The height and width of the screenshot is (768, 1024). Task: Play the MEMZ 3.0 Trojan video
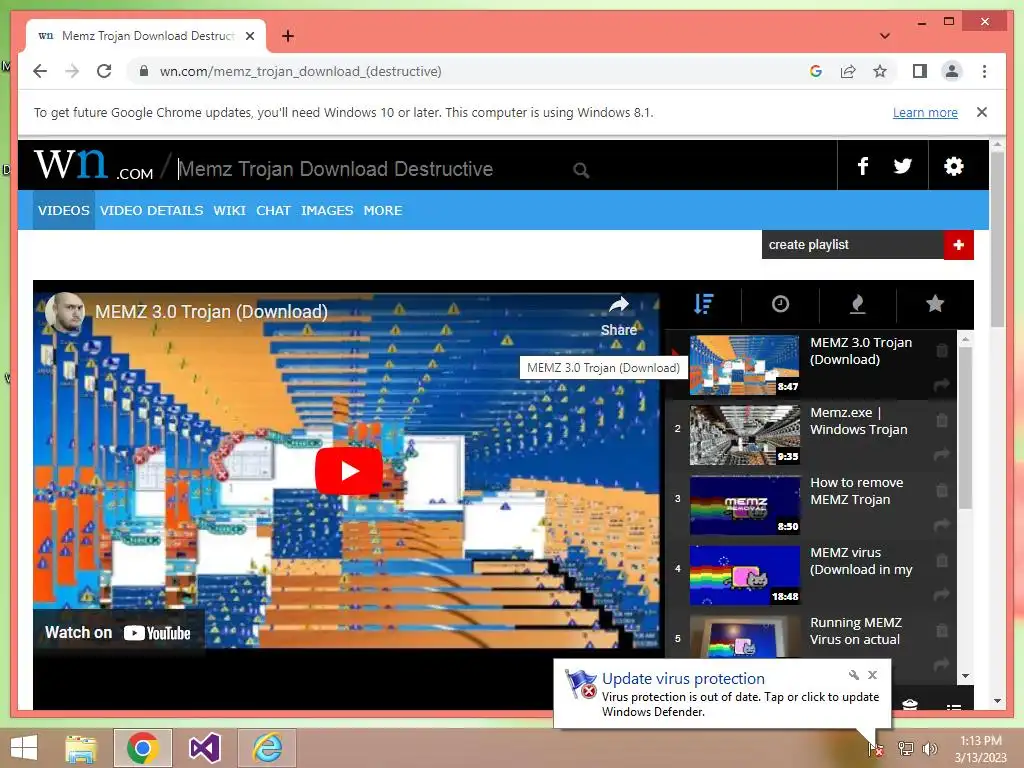(349, 471)
